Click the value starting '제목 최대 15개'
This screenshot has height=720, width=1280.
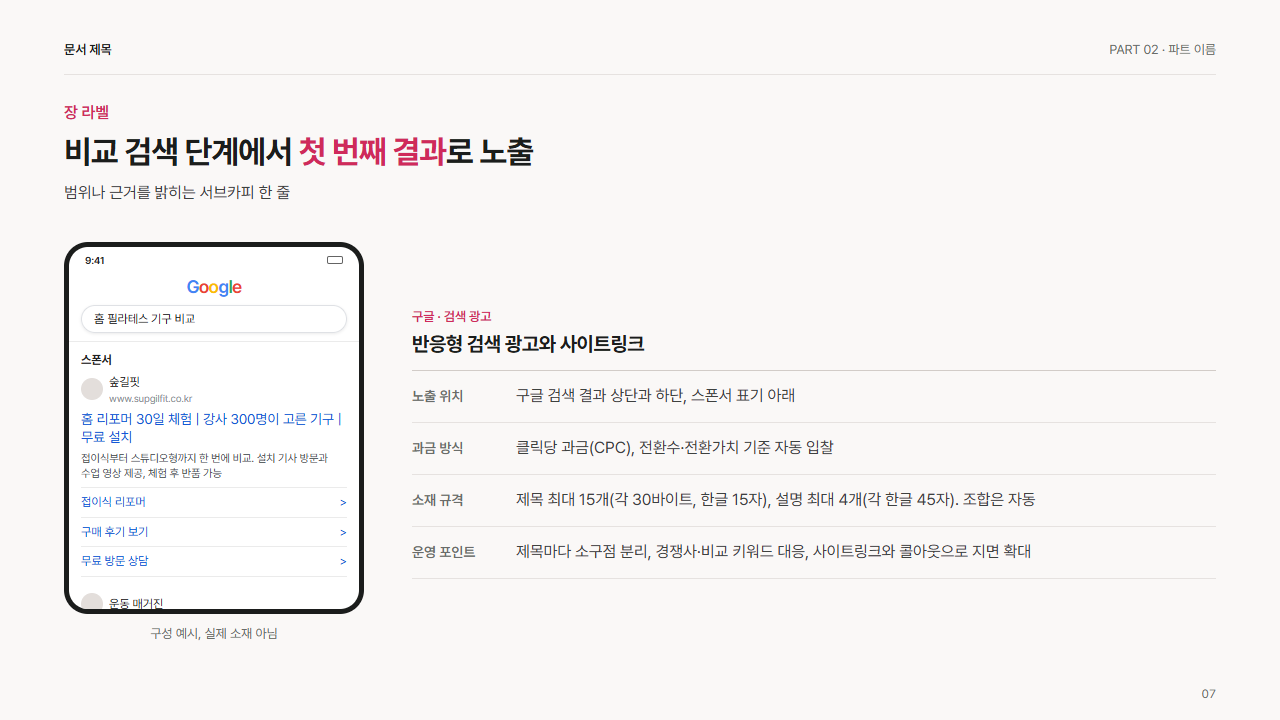(776, 499)
